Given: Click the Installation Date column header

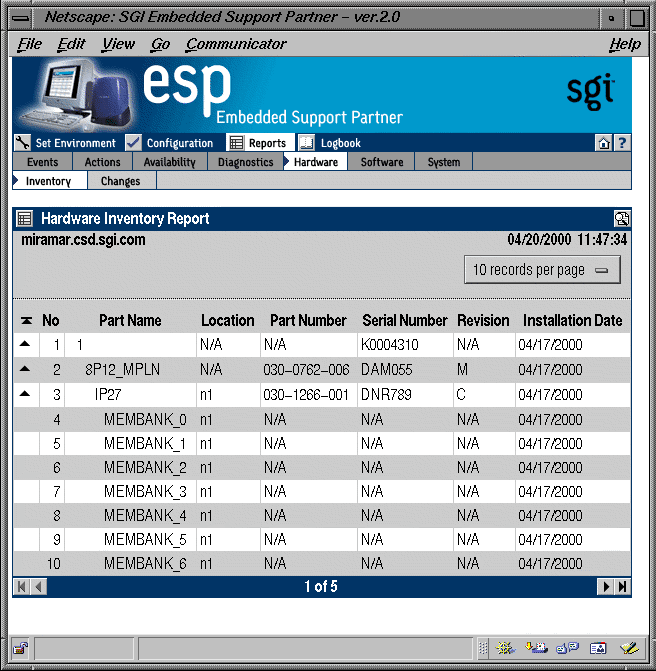Looking at the screenshot, I should pyautogui.click(x=573, y=320).
